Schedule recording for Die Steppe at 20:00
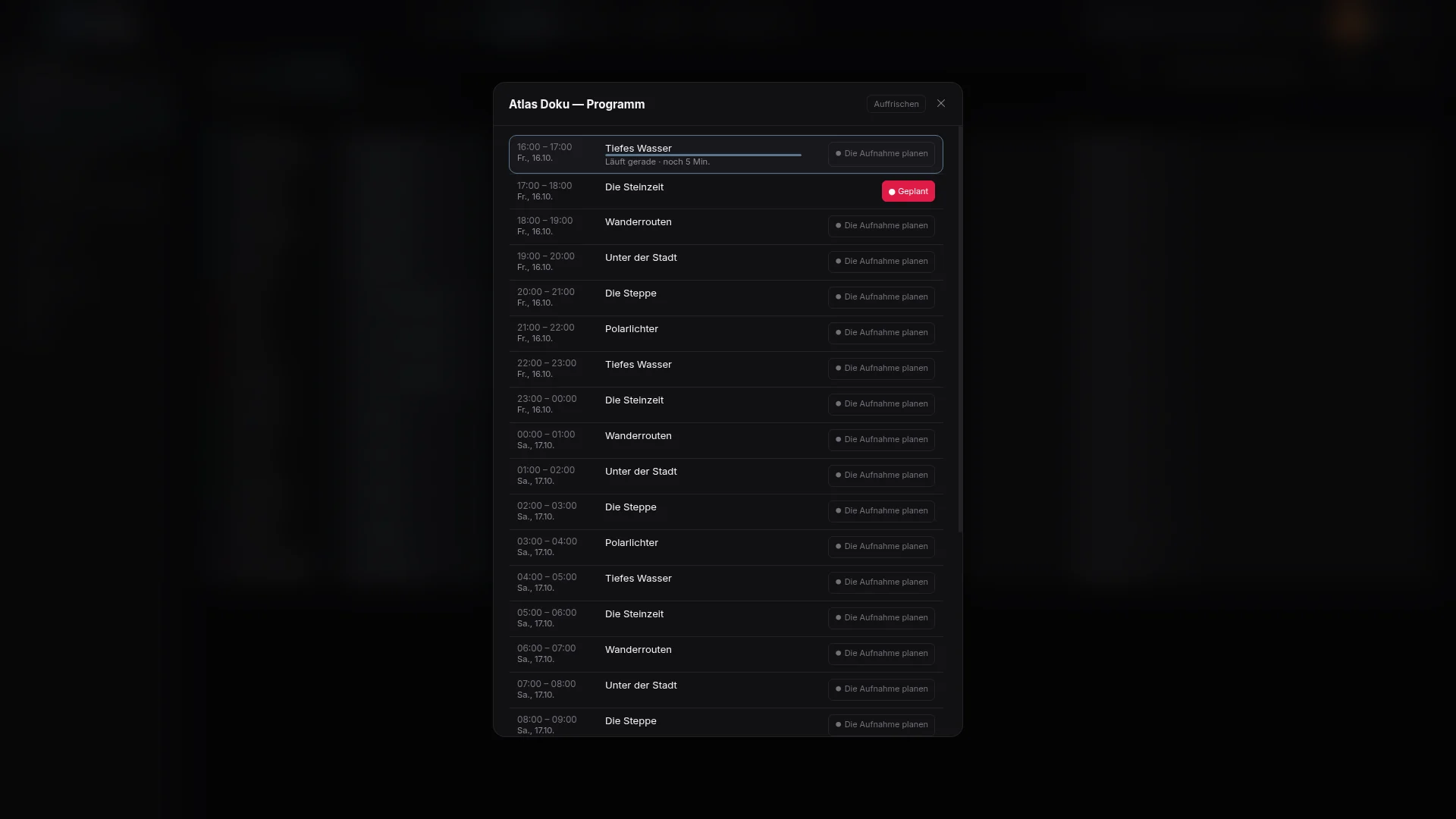Viewport: 1456px width, 819px height. coord(881,297)
